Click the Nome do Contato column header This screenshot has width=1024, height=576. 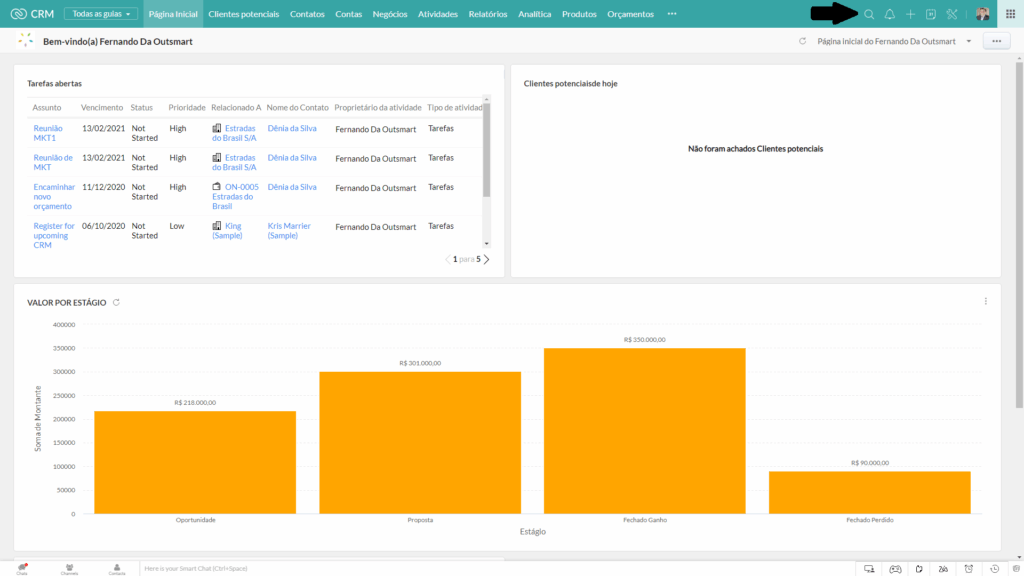point(297,108)
